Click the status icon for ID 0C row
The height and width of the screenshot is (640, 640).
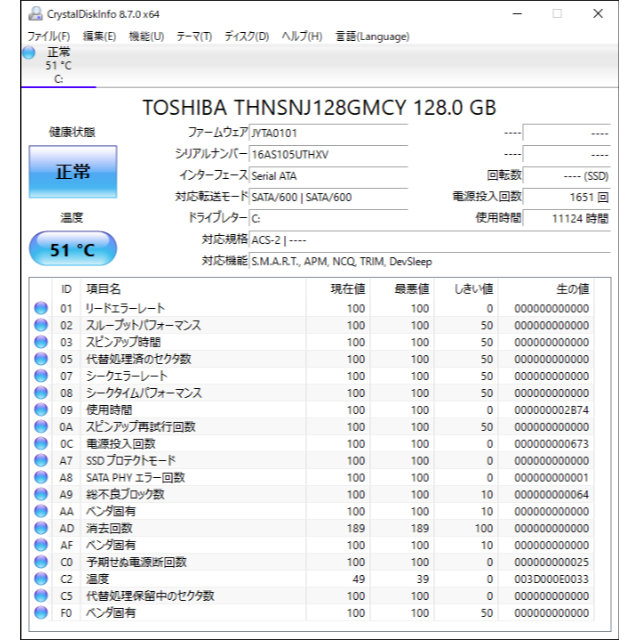point(41,444)
